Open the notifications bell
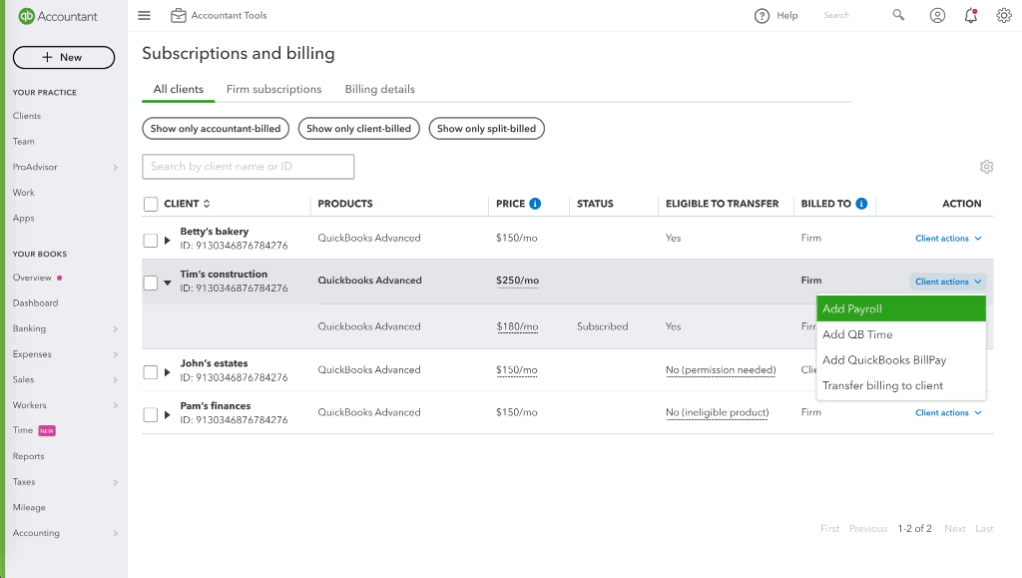The height and width of the screenshot is (578, 1022). (x=969, y=15)
